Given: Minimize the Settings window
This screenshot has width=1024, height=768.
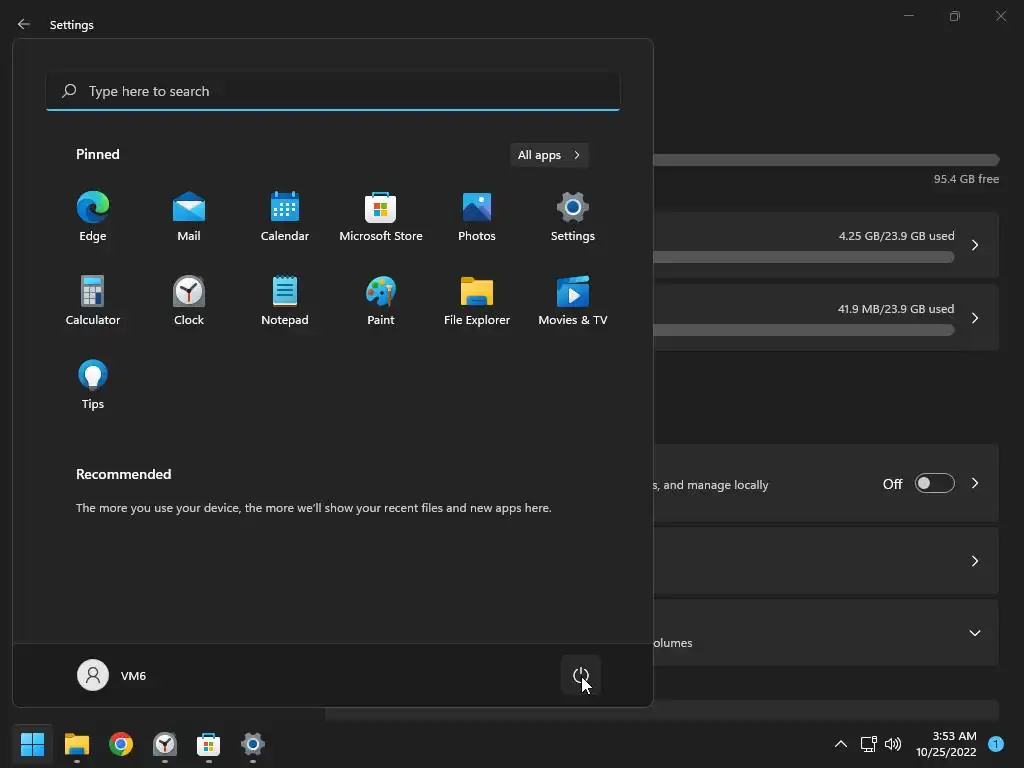Looking at the screenshot, I should (x=909, y=16).
